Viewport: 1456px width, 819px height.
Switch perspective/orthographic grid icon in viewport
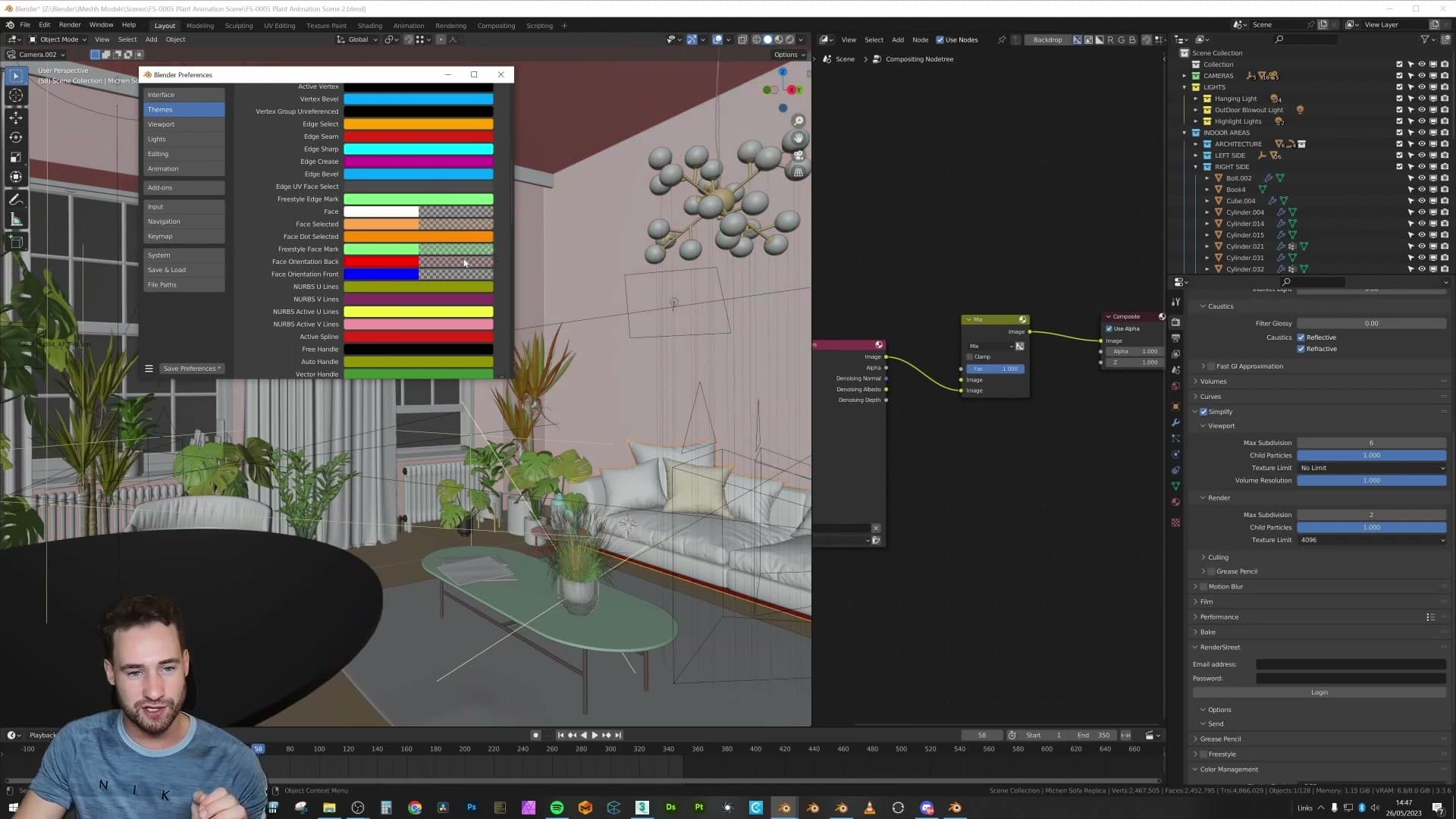pos(799,172)
